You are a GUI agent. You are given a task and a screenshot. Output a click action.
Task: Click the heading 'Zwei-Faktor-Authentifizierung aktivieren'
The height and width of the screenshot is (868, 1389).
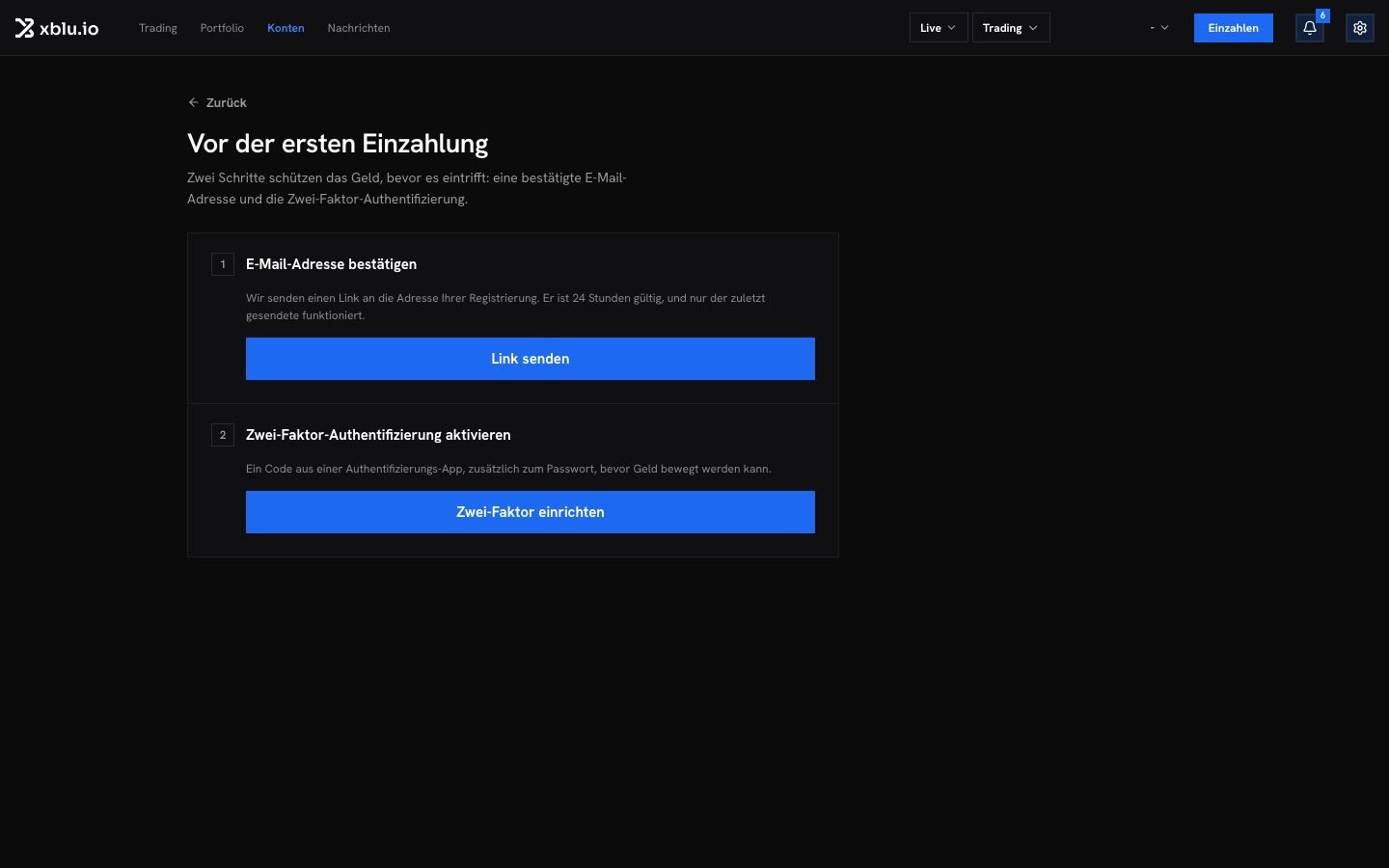coord(378,435)
